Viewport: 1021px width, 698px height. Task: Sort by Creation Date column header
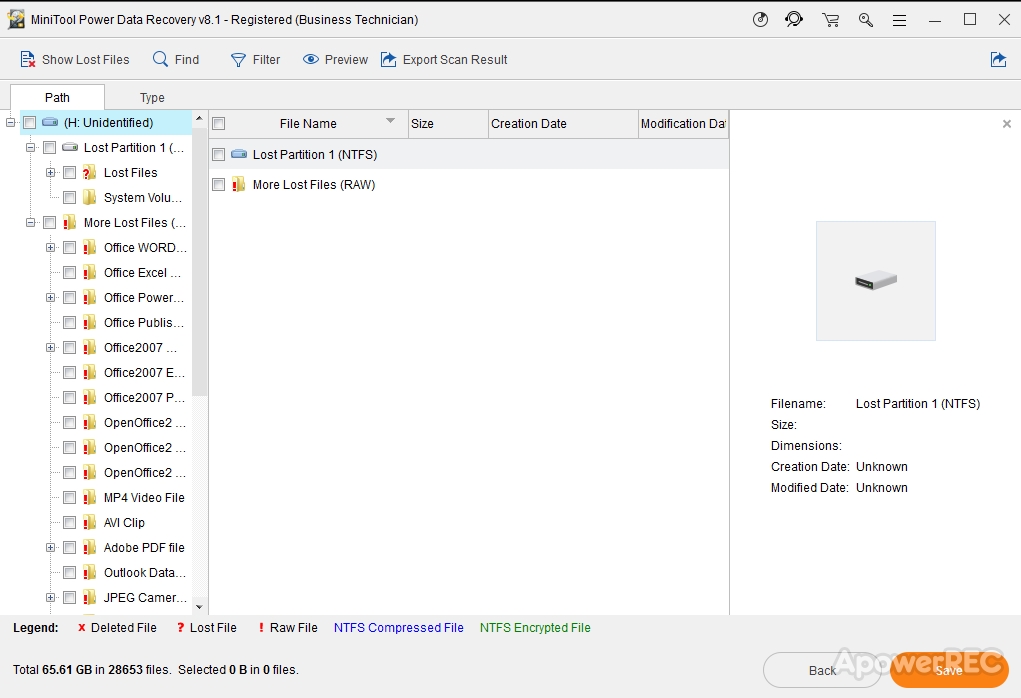coord(563,124)
